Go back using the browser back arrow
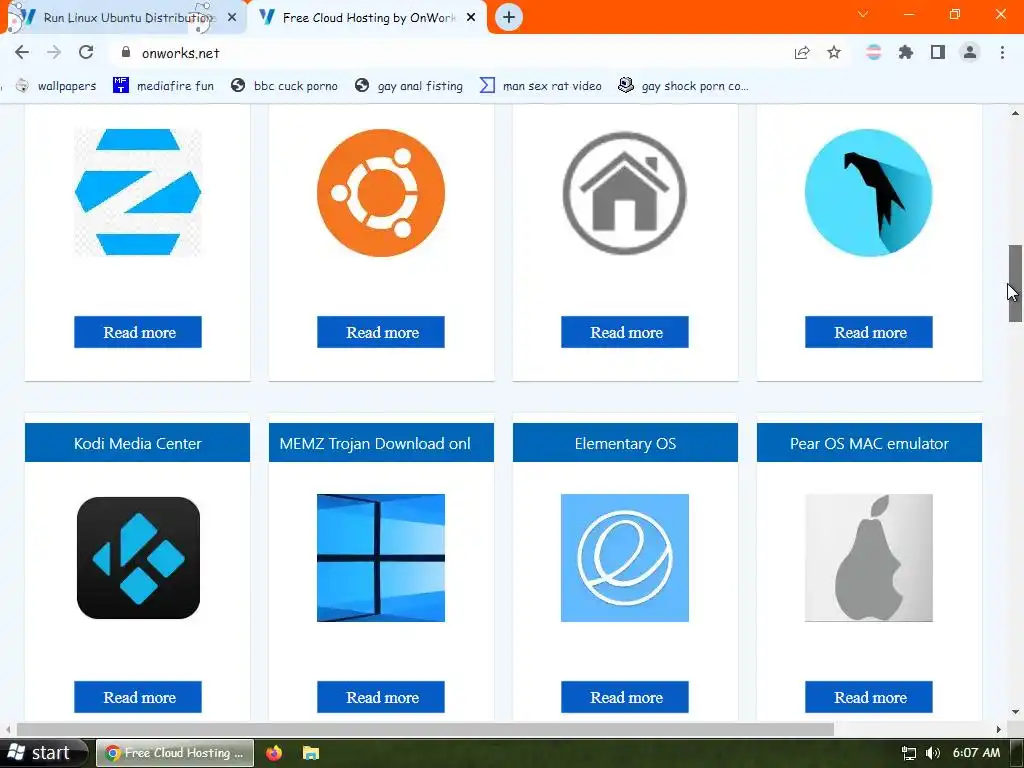 pos(22,52)
